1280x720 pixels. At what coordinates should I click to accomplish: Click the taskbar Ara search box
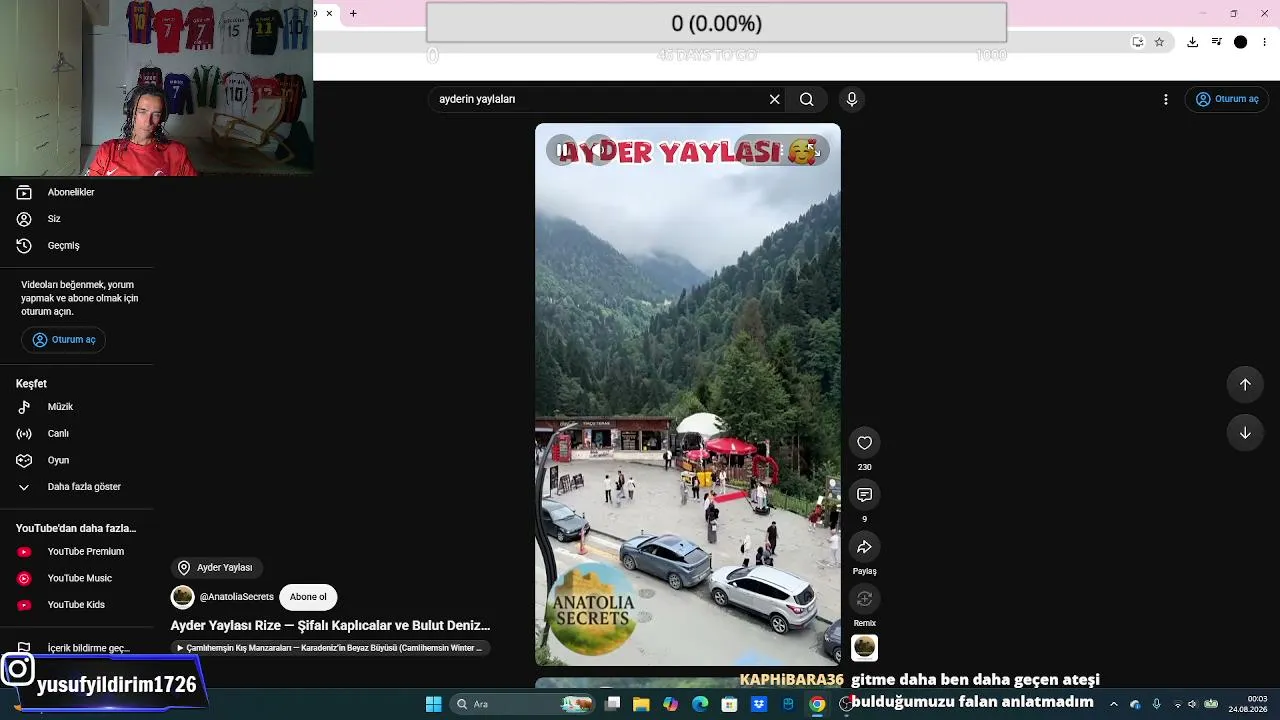click(x=522, y=704)
